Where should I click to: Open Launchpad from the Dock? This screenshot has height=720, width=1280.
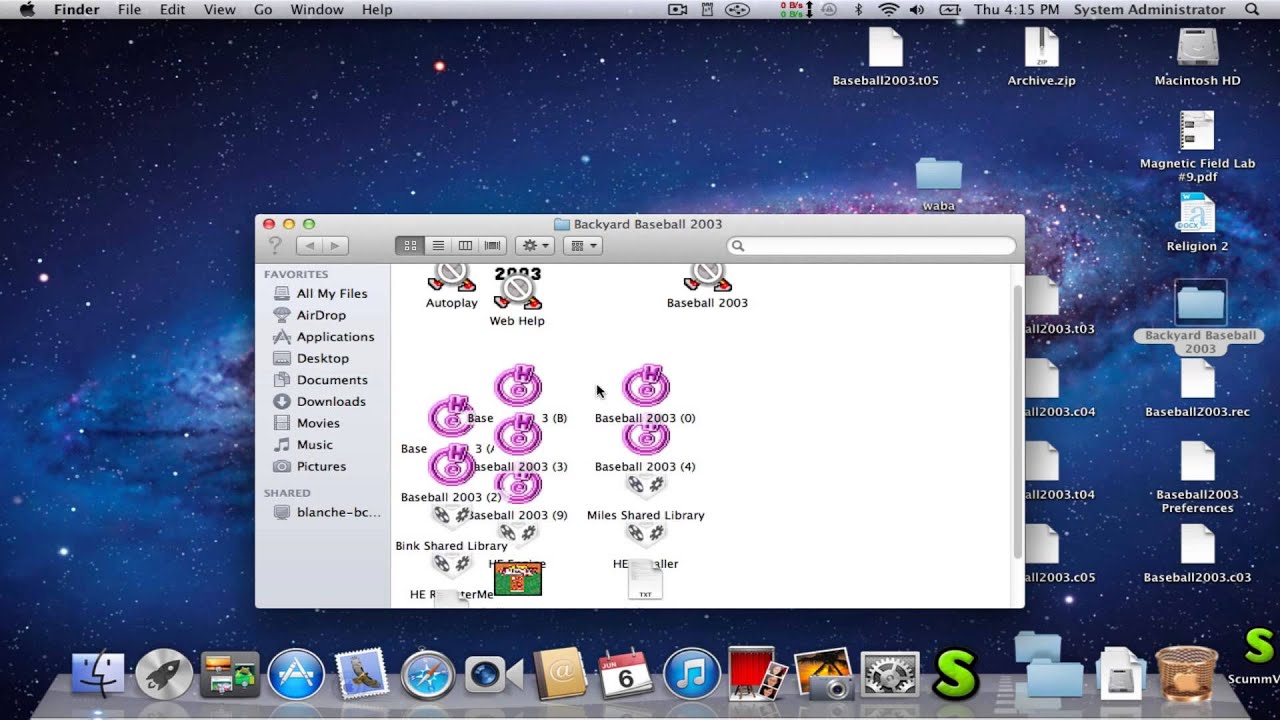coord(163,675)
